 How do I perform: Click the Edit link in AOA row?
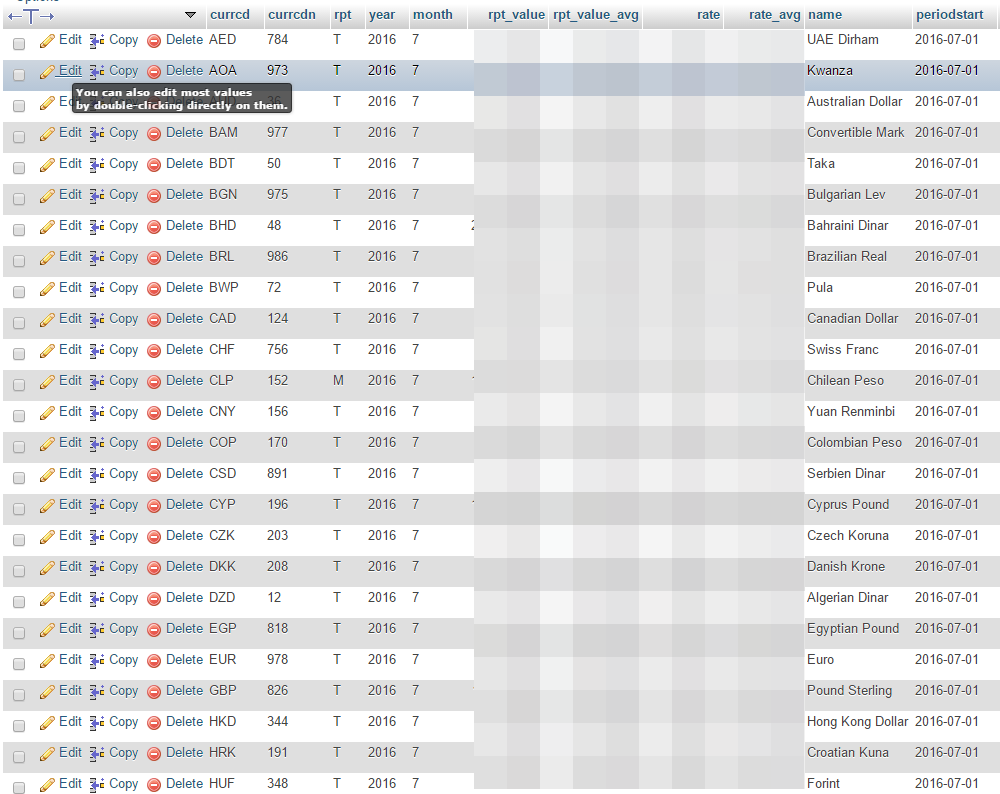point(70,70)
